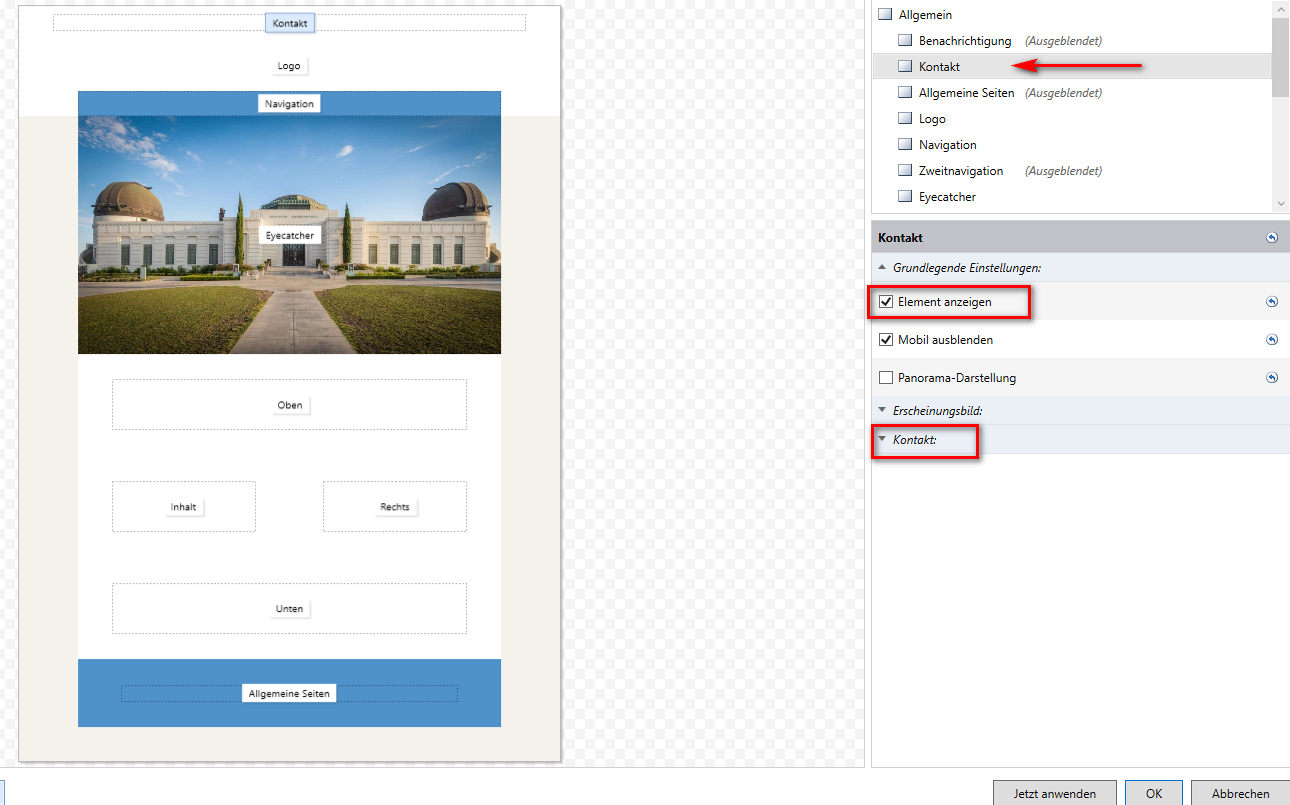Reset the Panorama-Darstellung setting

pos(1272,378)
